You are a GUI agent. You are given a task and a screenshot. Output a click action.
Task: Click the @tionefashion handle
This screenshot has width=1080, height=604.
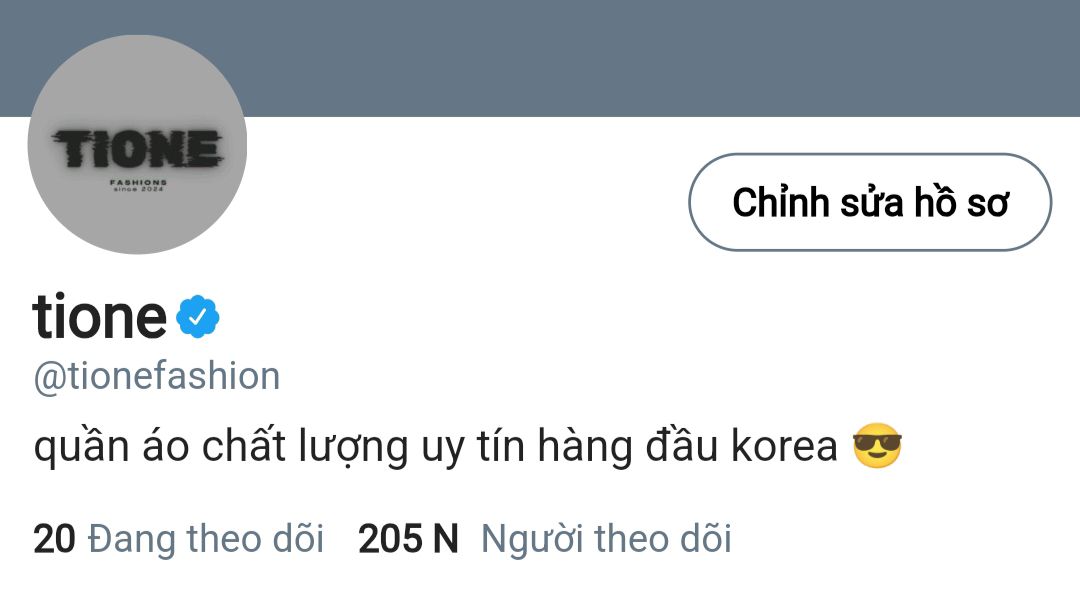tap(157, 376)
